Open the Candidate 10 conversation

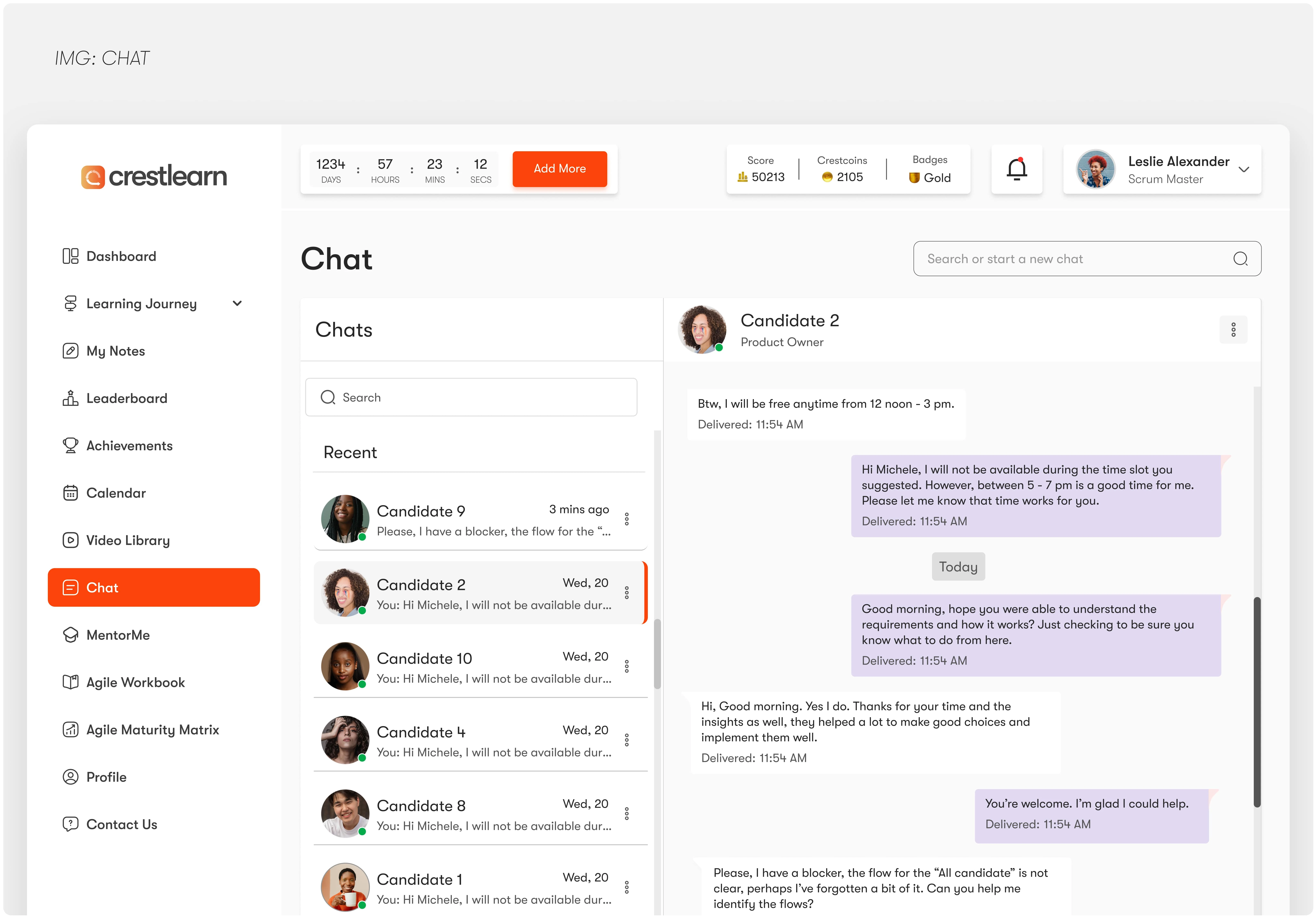click(480, 666)
